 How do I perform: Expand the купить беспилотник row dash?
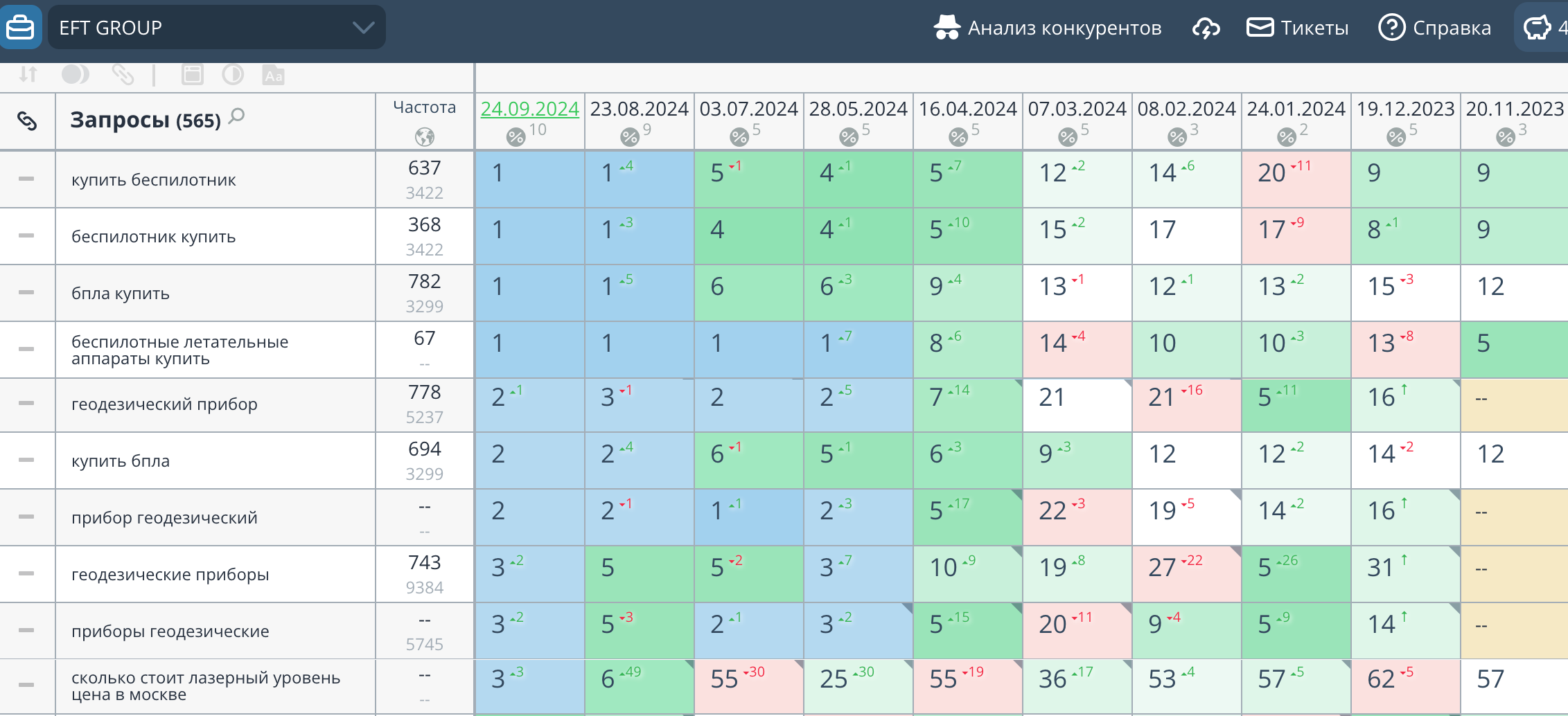pyautogui.click(x=26, y=179)
